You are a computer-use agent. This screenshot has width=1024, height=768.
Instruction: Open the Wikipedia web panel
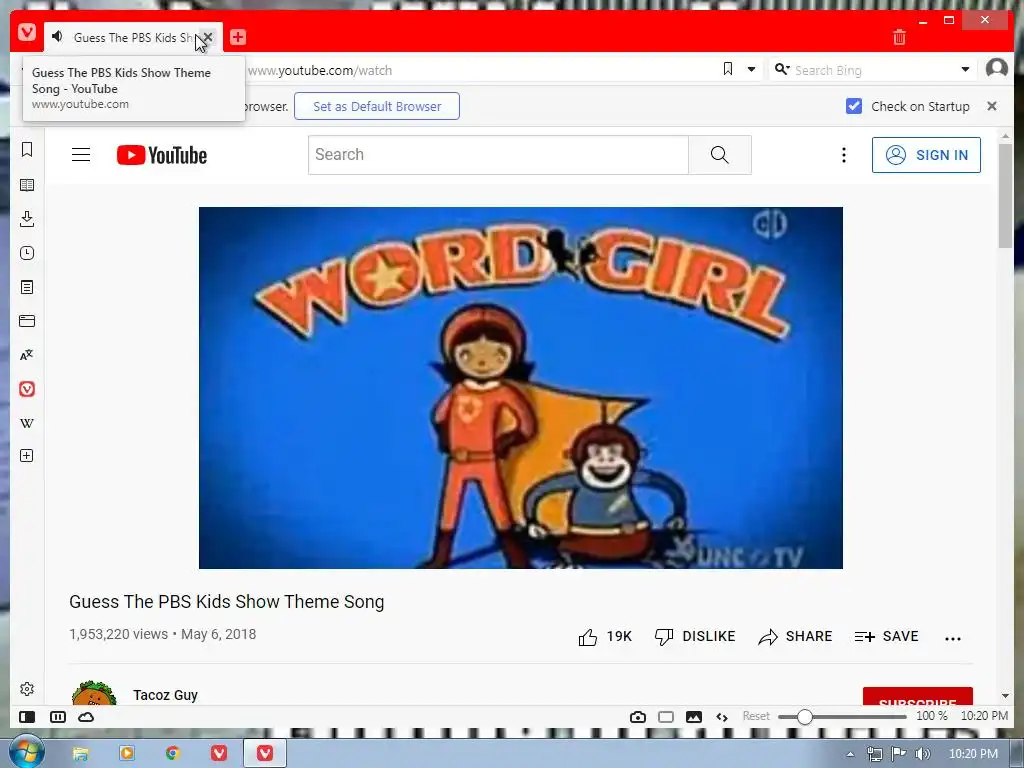[27, 423]
